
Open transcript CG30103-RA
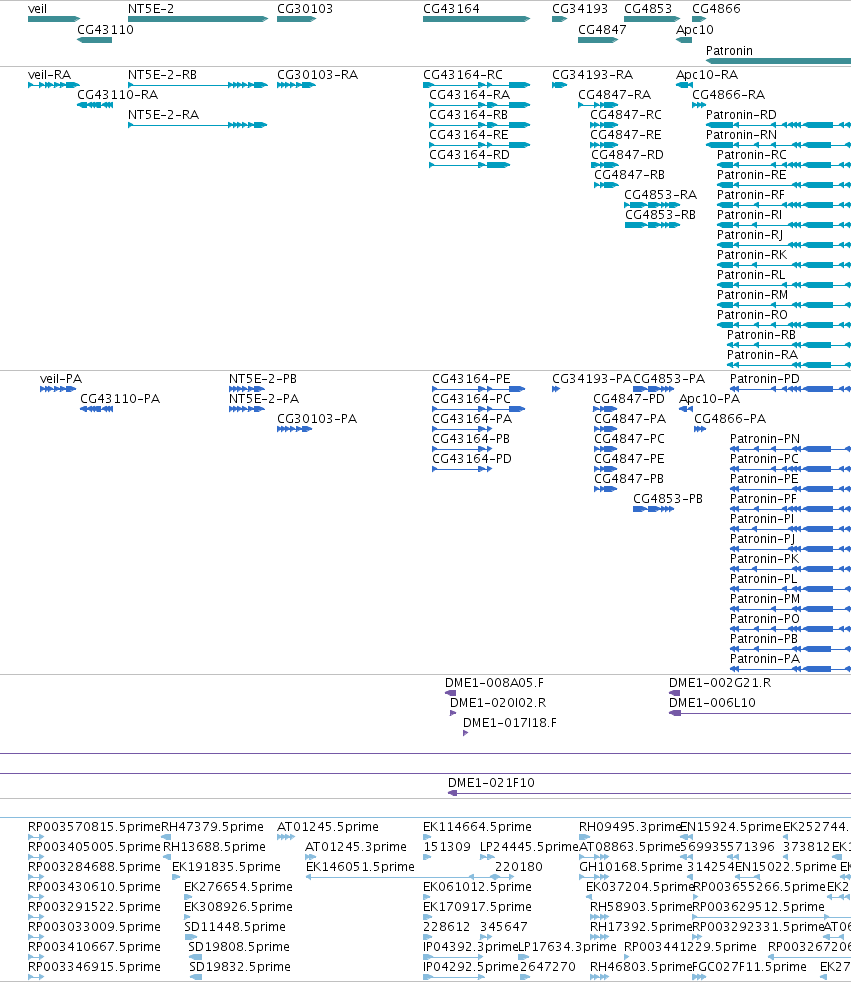coord(317,75)
